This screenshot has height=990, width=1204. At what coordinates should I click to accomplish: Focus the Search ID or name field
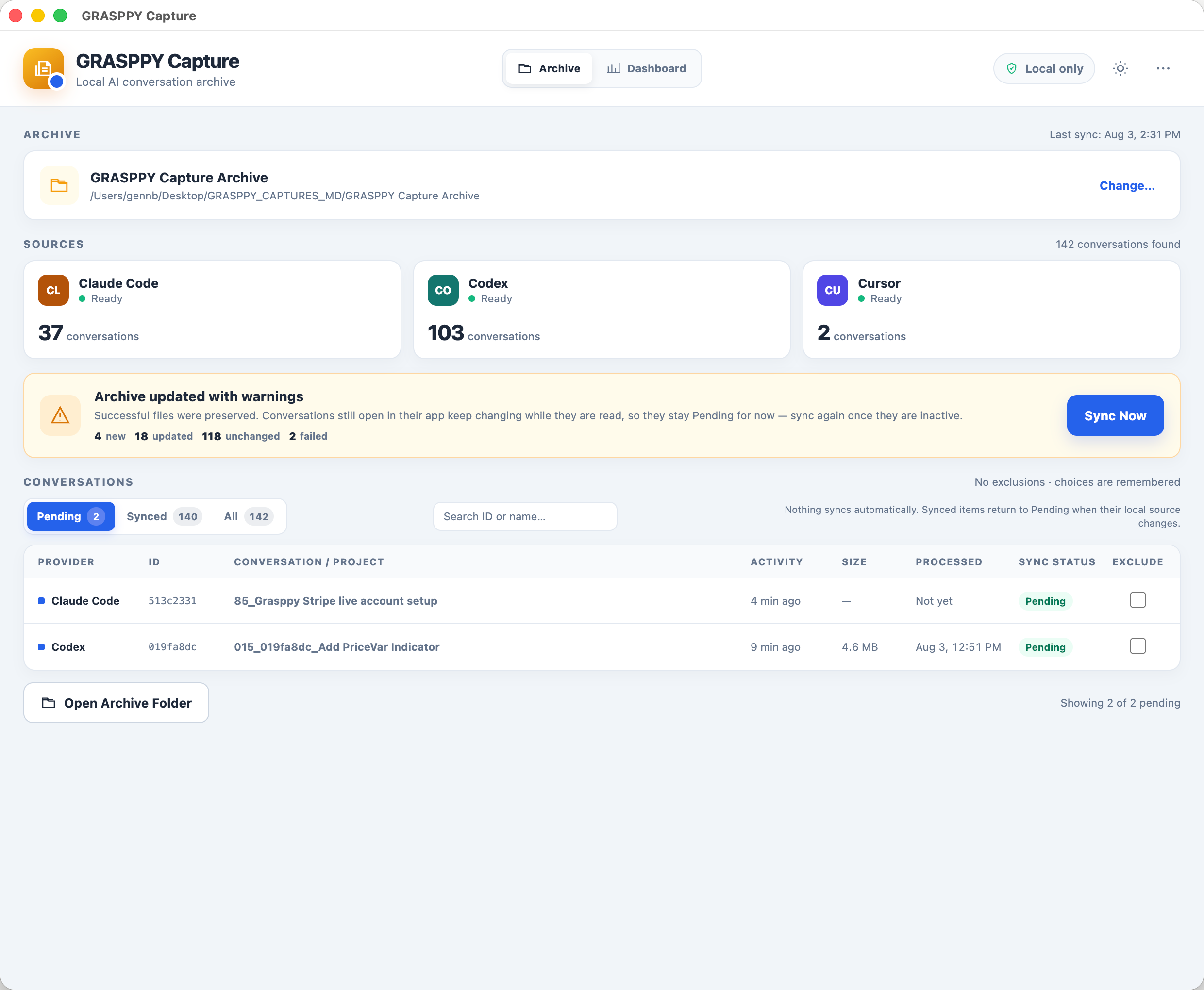[x=525, y=517]
